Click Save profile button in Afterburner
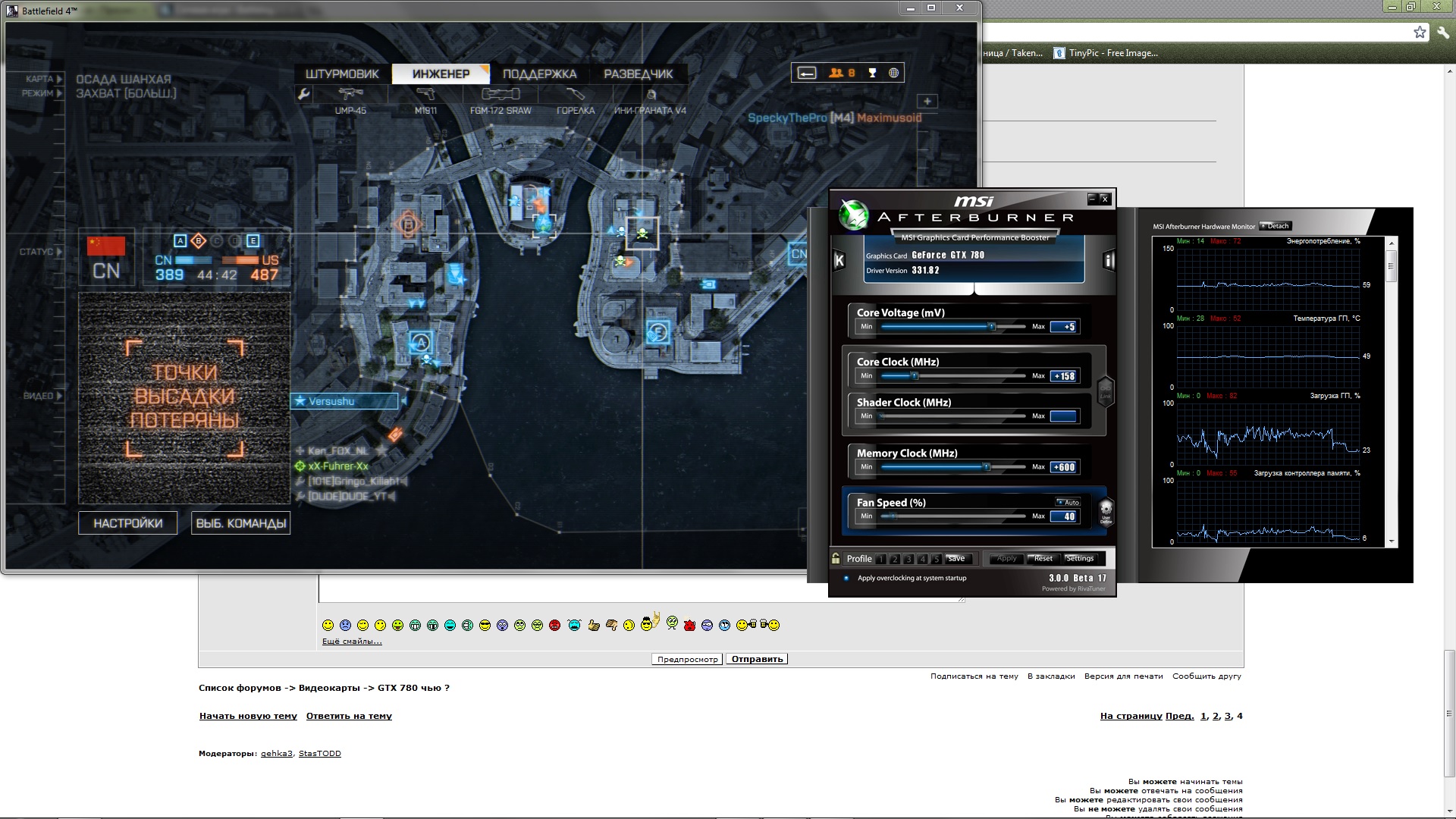The width and height of the screenshot is (1456, 819). tap(957, 559)
